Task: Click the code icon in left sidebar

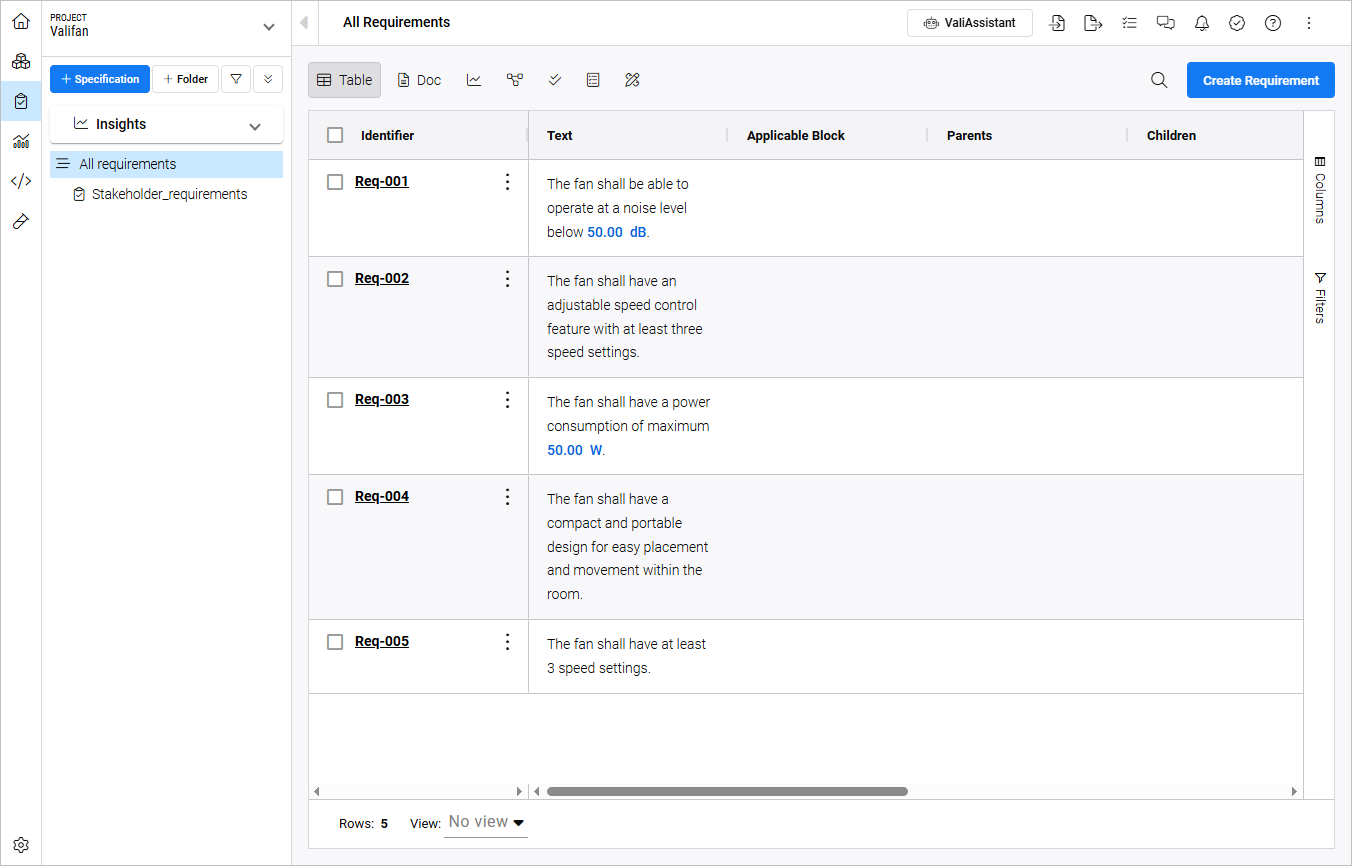Action: pyautogui.click(x=21, y=181)
